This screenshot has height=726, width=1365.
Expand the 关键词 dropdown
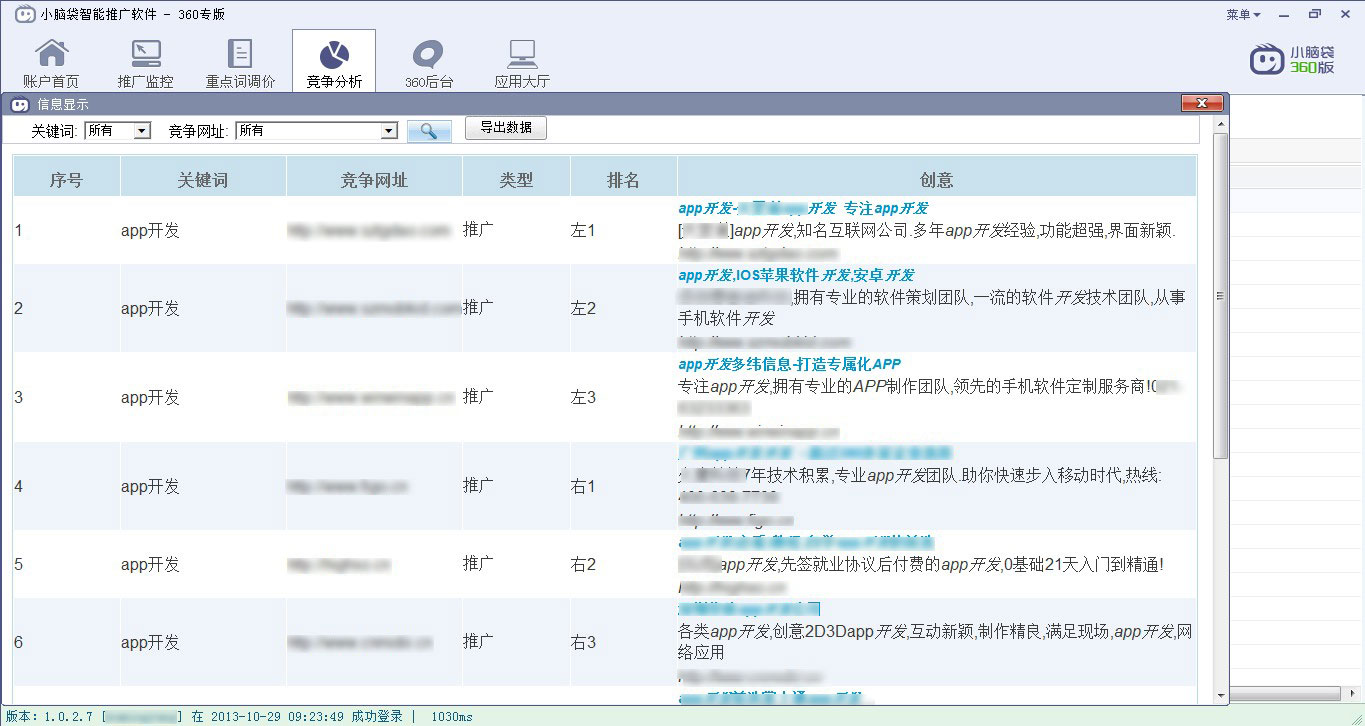pyautogui.click(x=142, y=131)
